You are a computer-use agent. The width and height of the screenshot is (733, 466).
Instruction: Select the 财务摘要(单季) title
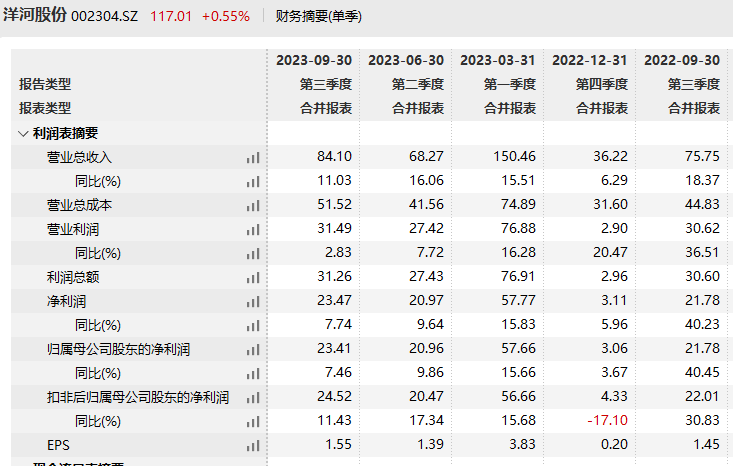pyautogui.click(x=318, y=16)
